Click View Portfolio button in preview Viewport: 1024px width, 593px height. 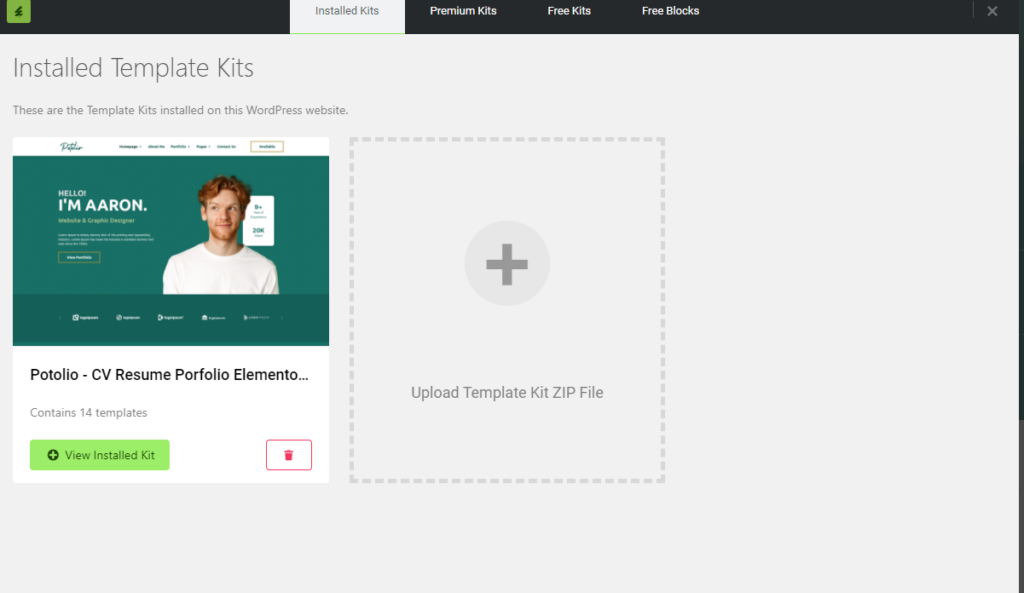(x=79, y=257)
